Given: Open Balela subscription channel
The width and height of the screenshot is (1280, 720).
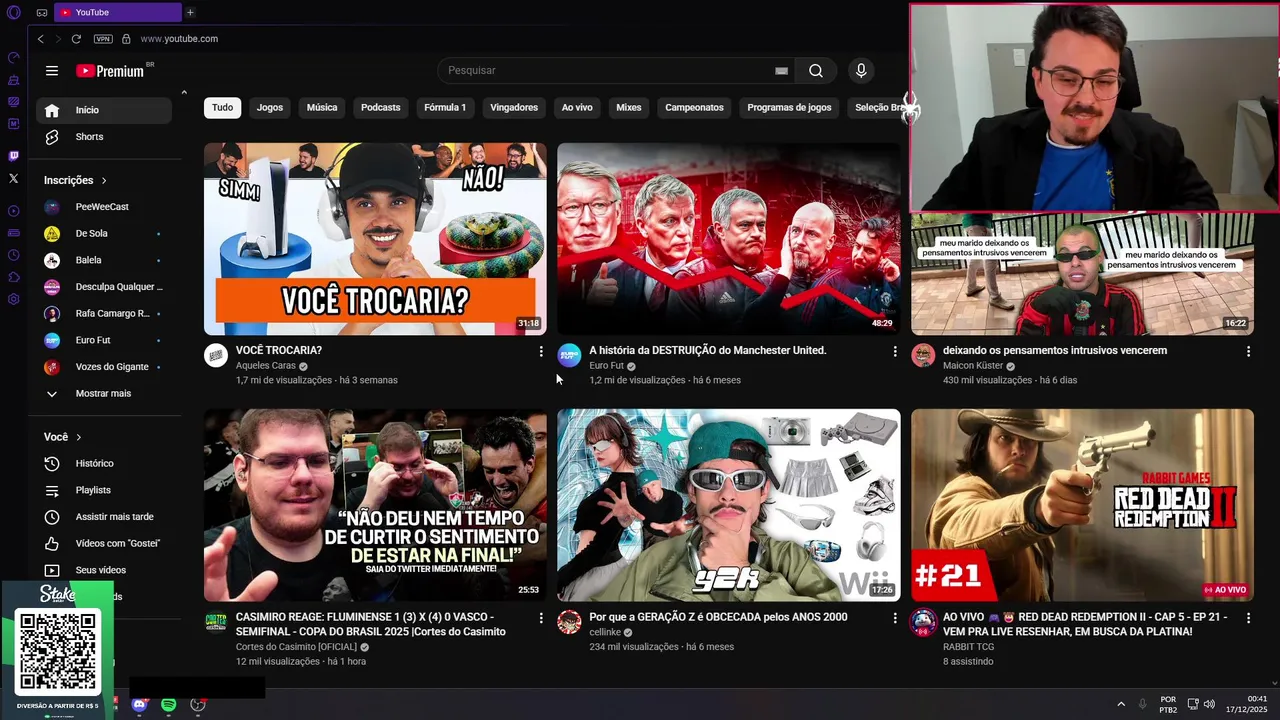Looking at the screenshot, I should pyautogui.click(x=104, y=260).
